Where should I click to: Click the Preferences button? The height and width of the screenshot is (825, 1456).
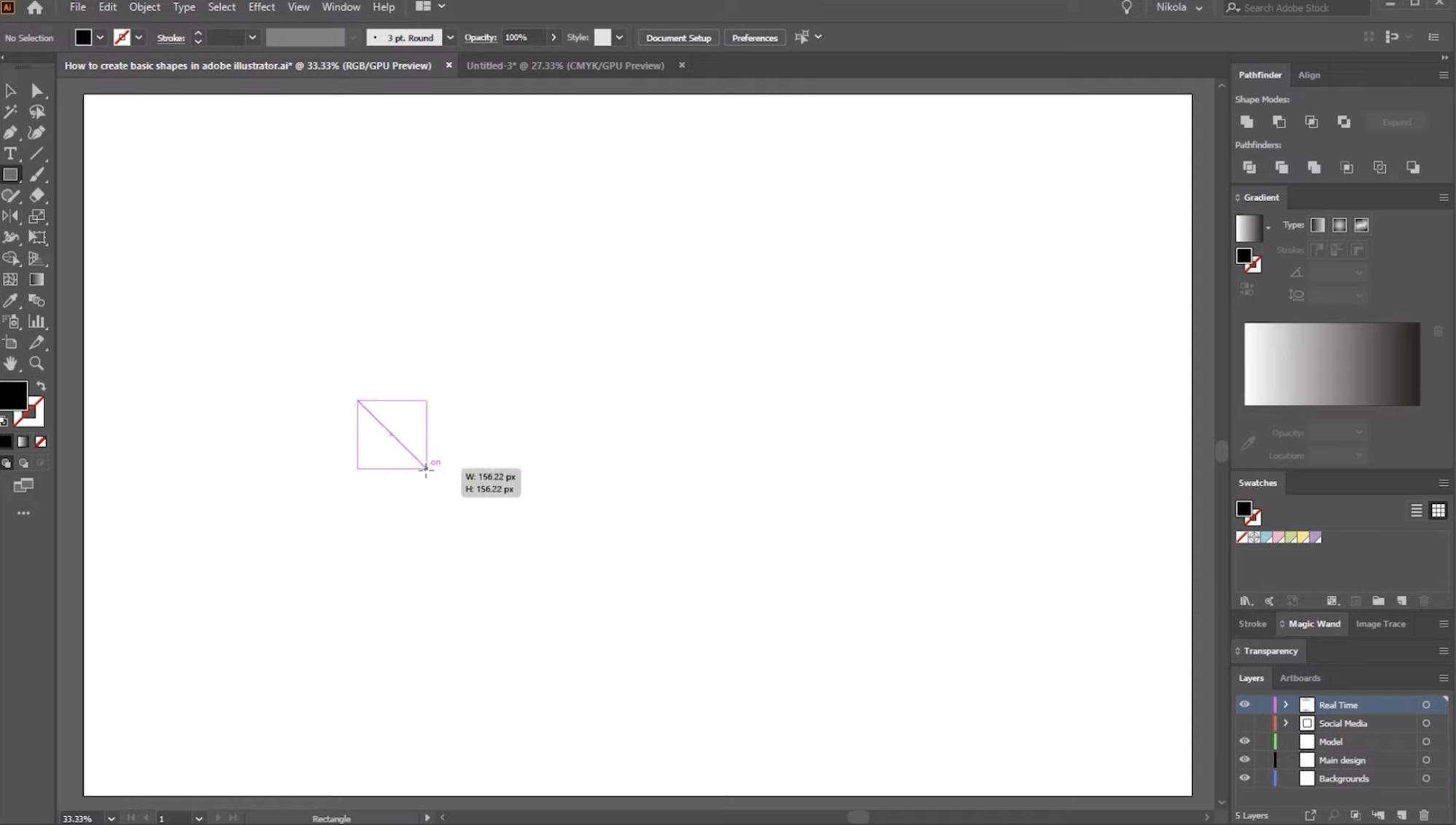755,37
